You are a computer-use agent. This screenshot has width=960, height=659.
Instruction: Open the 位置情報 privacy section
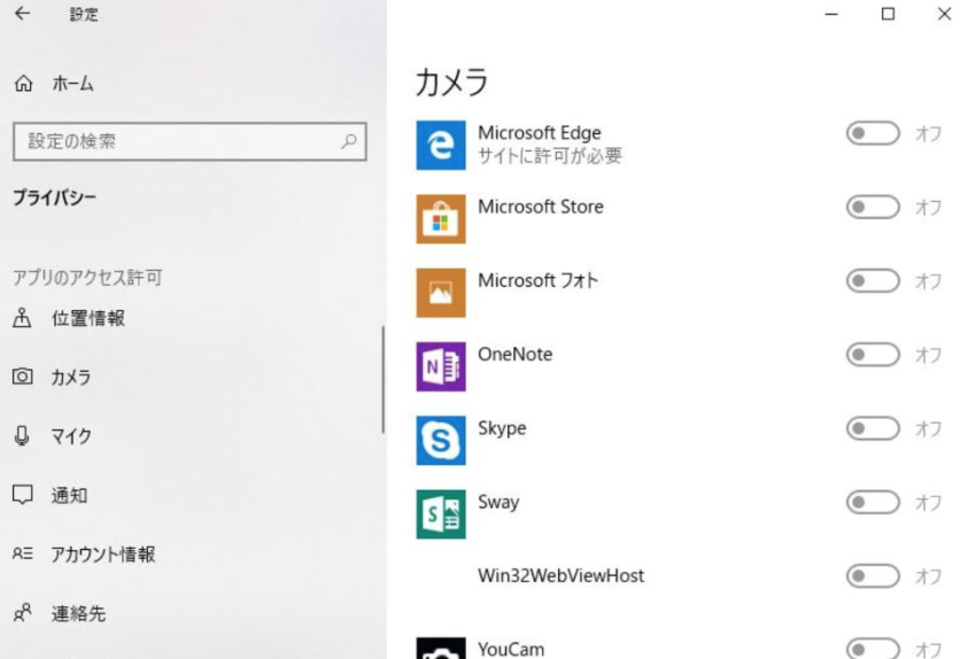pos(88,318)
